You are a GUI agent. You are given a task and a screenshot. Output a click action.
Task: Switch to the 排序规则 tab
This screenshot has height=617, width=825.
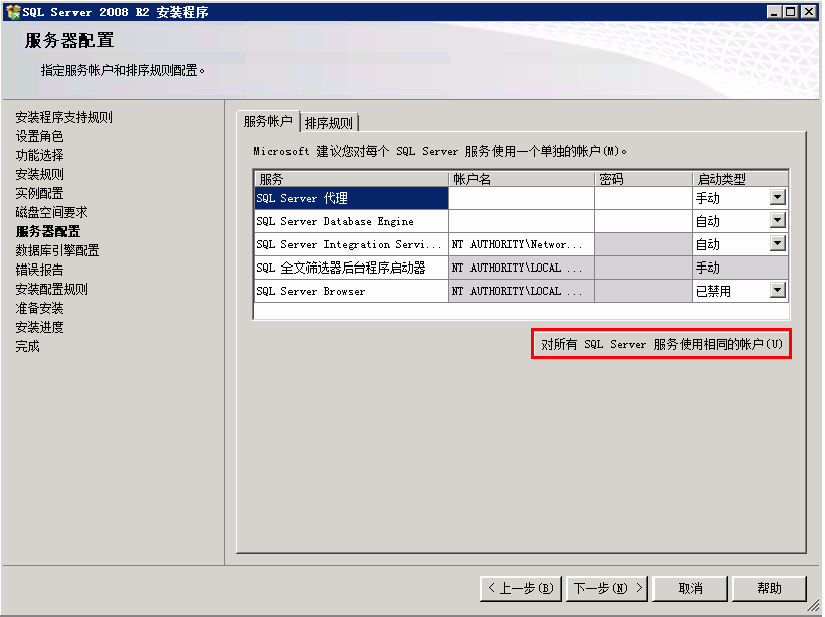click(x=329, y=123)
